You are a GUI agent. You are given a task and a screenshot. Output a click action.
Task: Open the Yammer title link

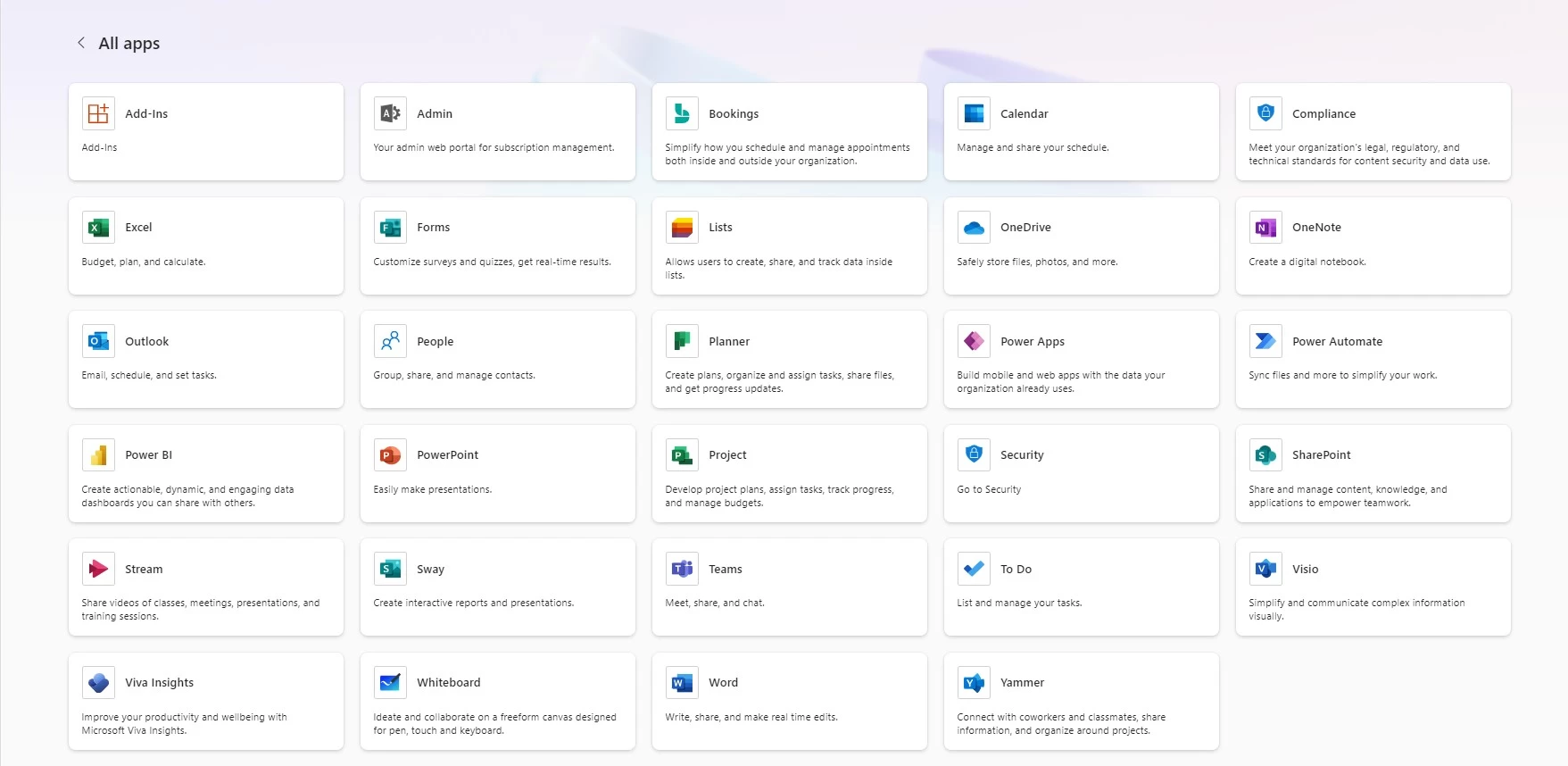(1022, 683)
